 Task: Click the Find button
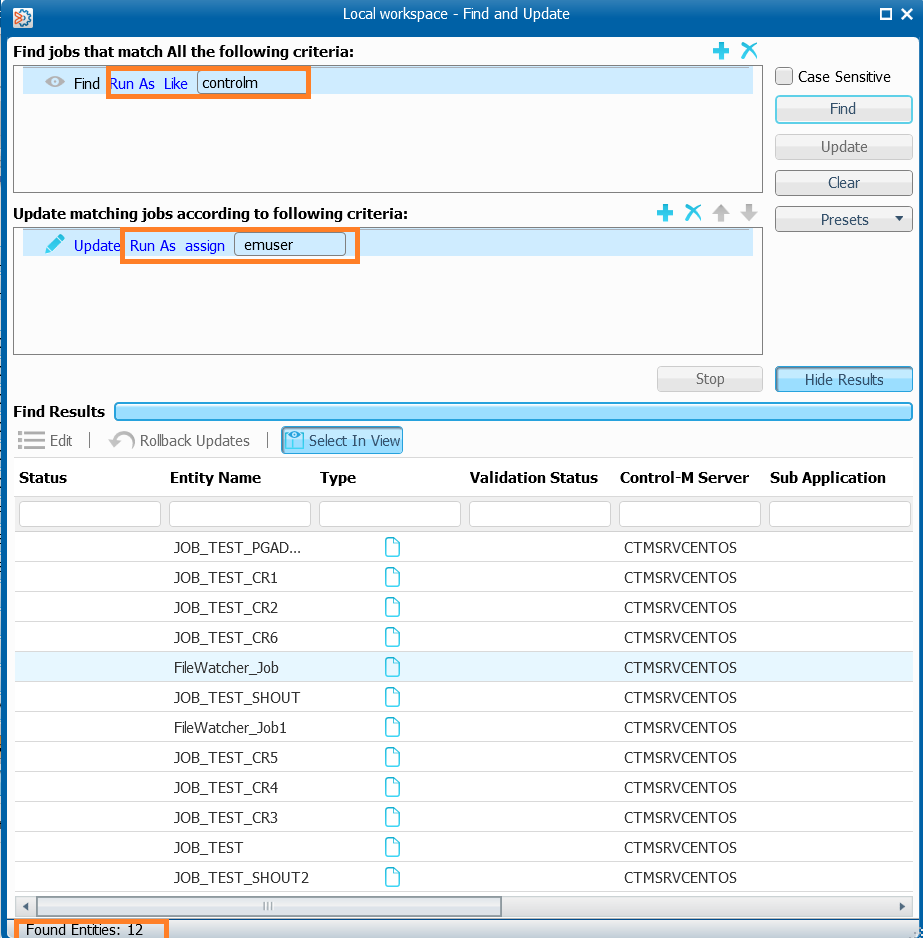pos(843,109)
